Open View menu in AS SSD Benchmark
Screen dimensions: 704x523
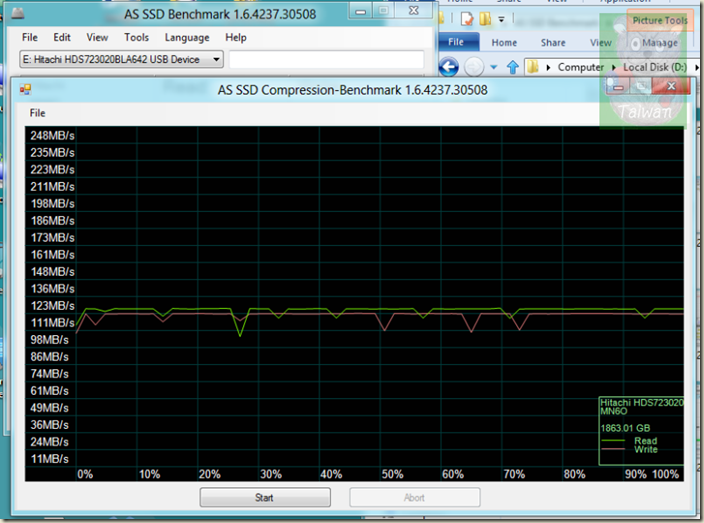click(97, 37)
